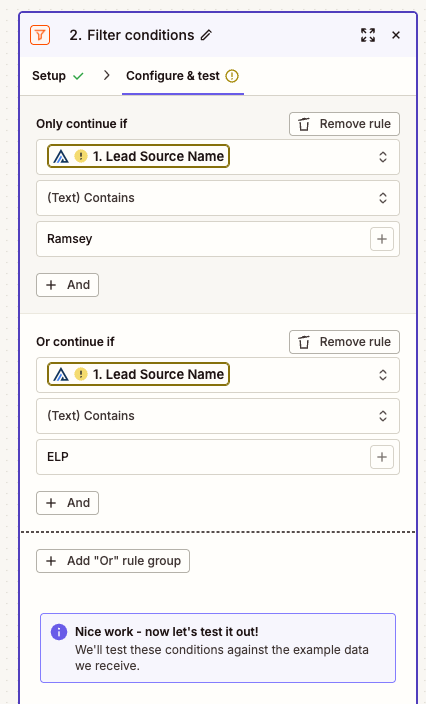Remove the Or continue if rule

pyautogui.click(x=344, y=342)
